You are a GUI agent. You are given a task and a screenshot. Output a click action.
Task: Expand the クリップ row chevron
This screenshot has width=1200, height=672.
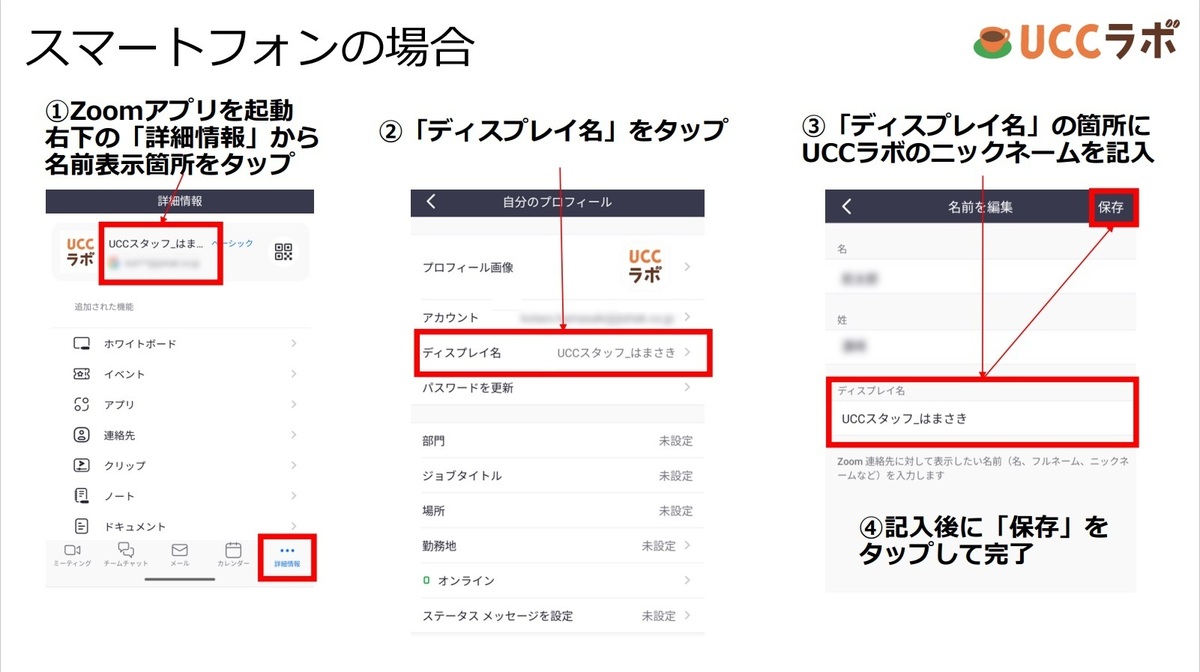(x=293, y=465)
